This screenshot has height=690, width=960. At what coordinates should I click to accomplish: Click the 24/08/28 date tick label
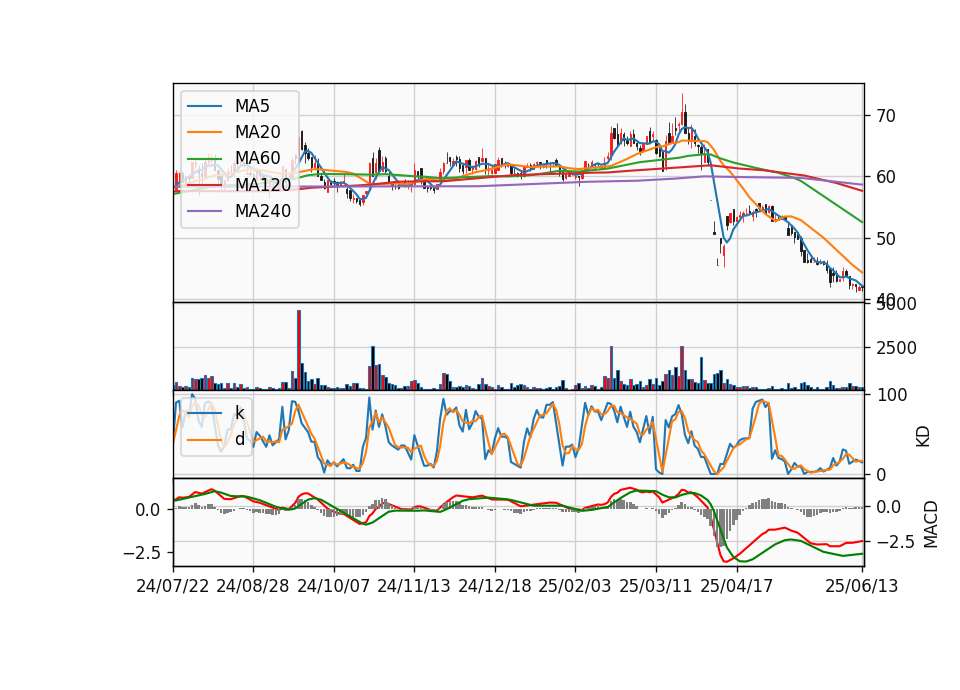(x=253, y=586)
